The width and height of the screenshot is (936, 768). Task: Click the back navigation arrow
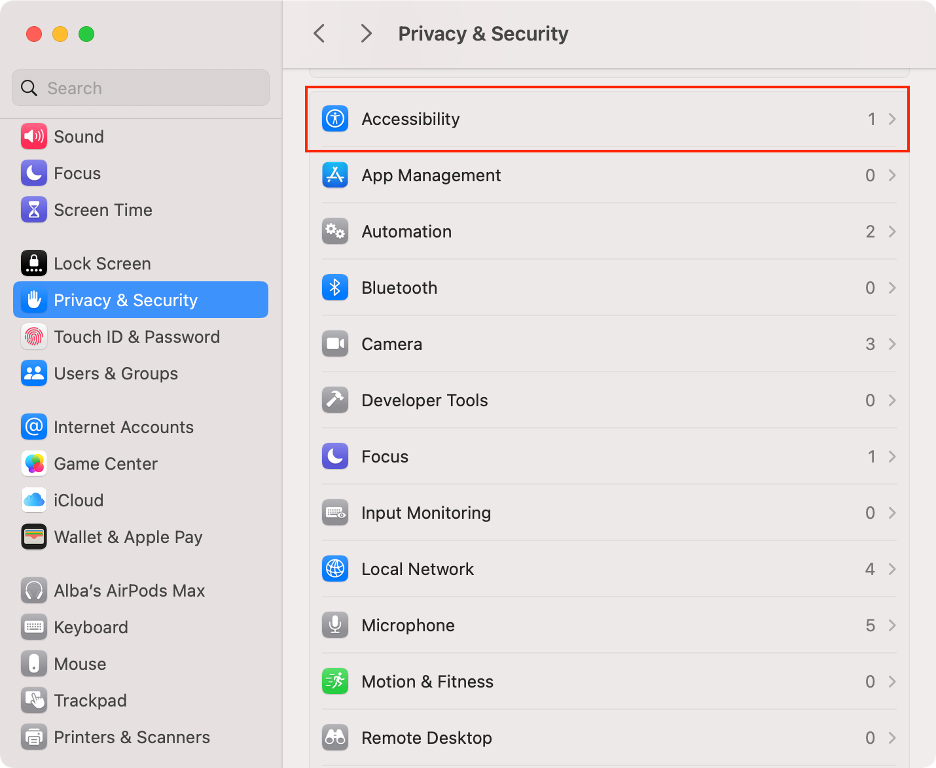pos(319,33)
